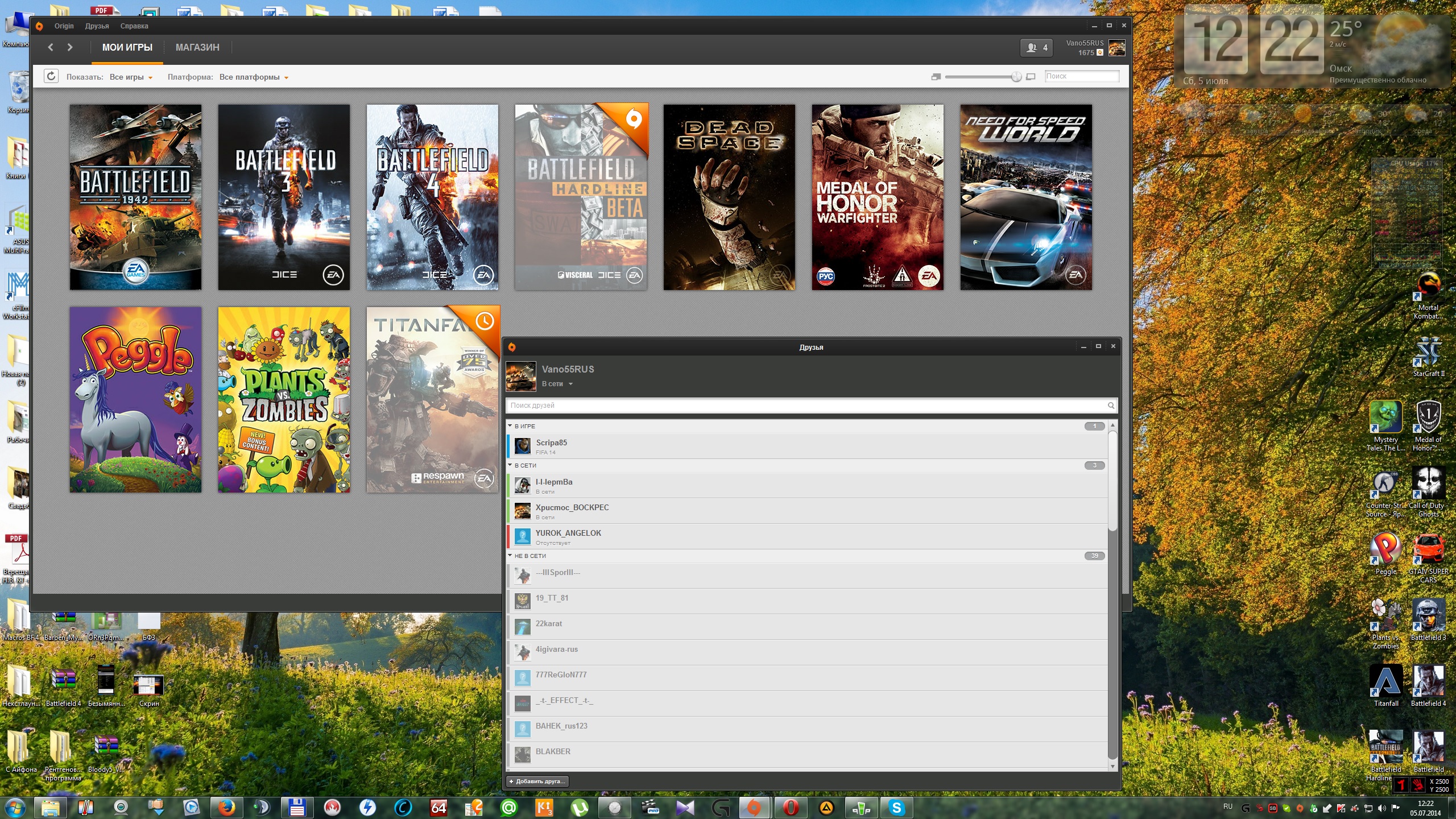Viewport: 1456px width, 819px height.
Task: Click the large tiles icon right of size slider
Action: point(1031,77)
